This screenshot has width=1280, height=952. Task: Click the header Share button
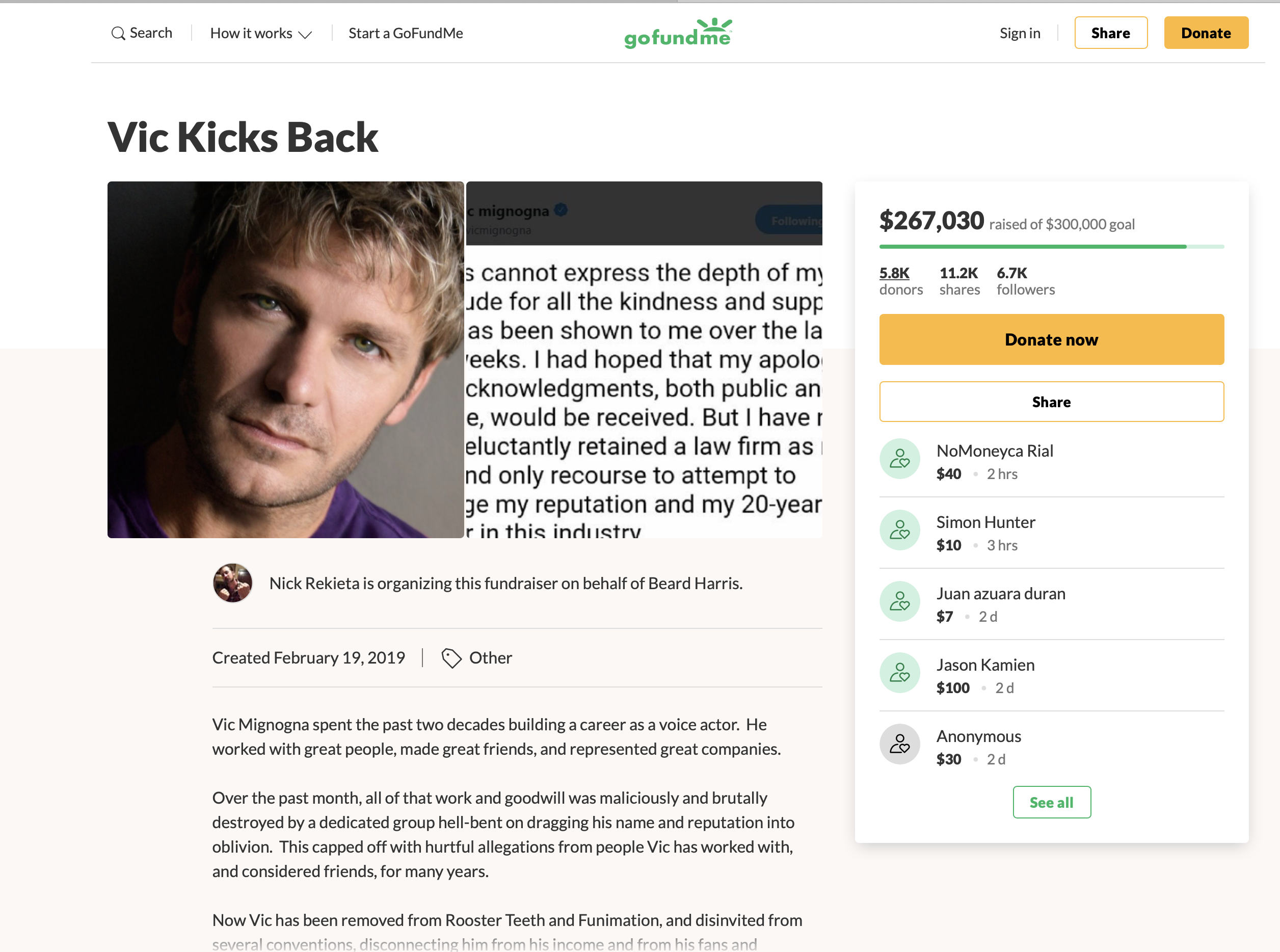pyautogui.click(x=1111, y=33)
